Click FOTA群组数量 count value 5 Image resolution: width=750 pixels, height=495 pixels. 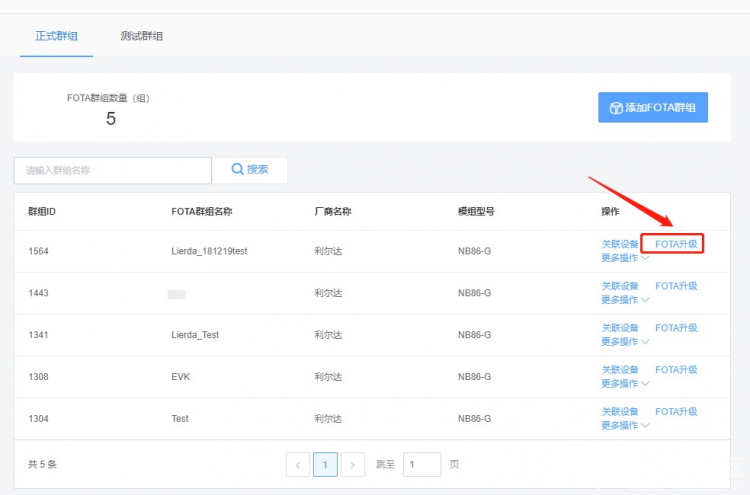coord(110,119)
